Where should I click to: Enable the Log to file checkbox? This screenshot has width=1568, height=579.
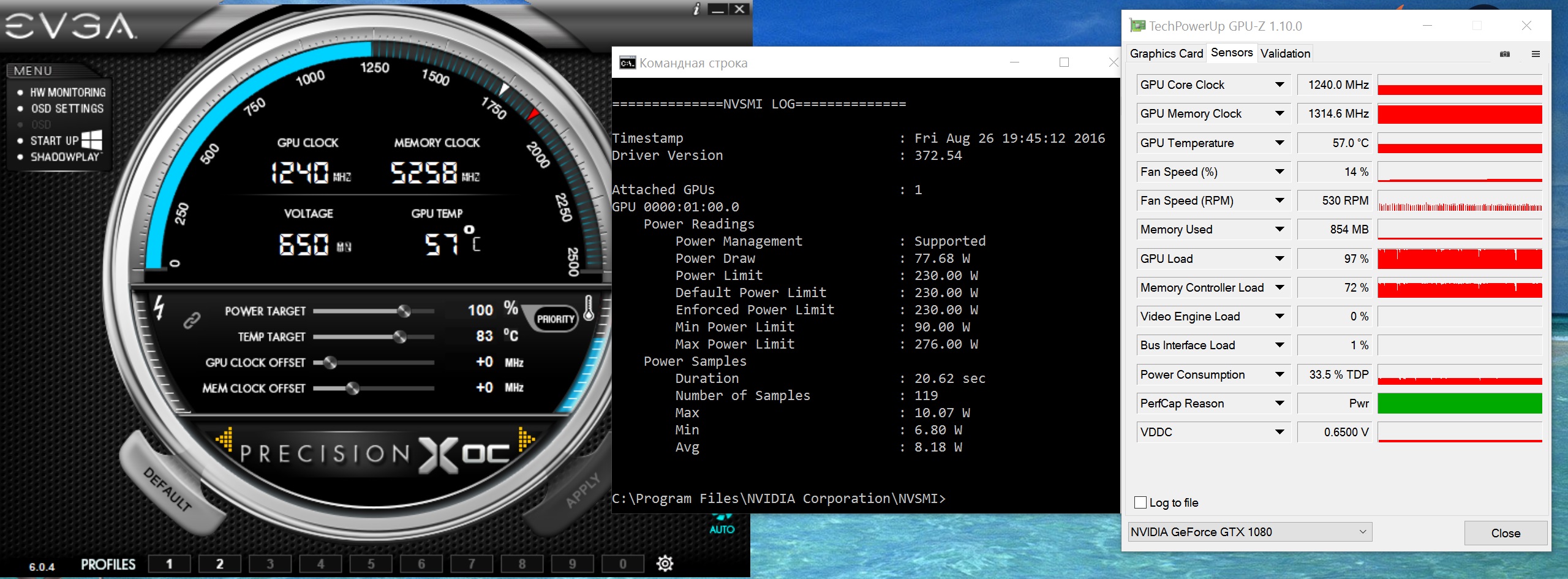coord(1140,502)
